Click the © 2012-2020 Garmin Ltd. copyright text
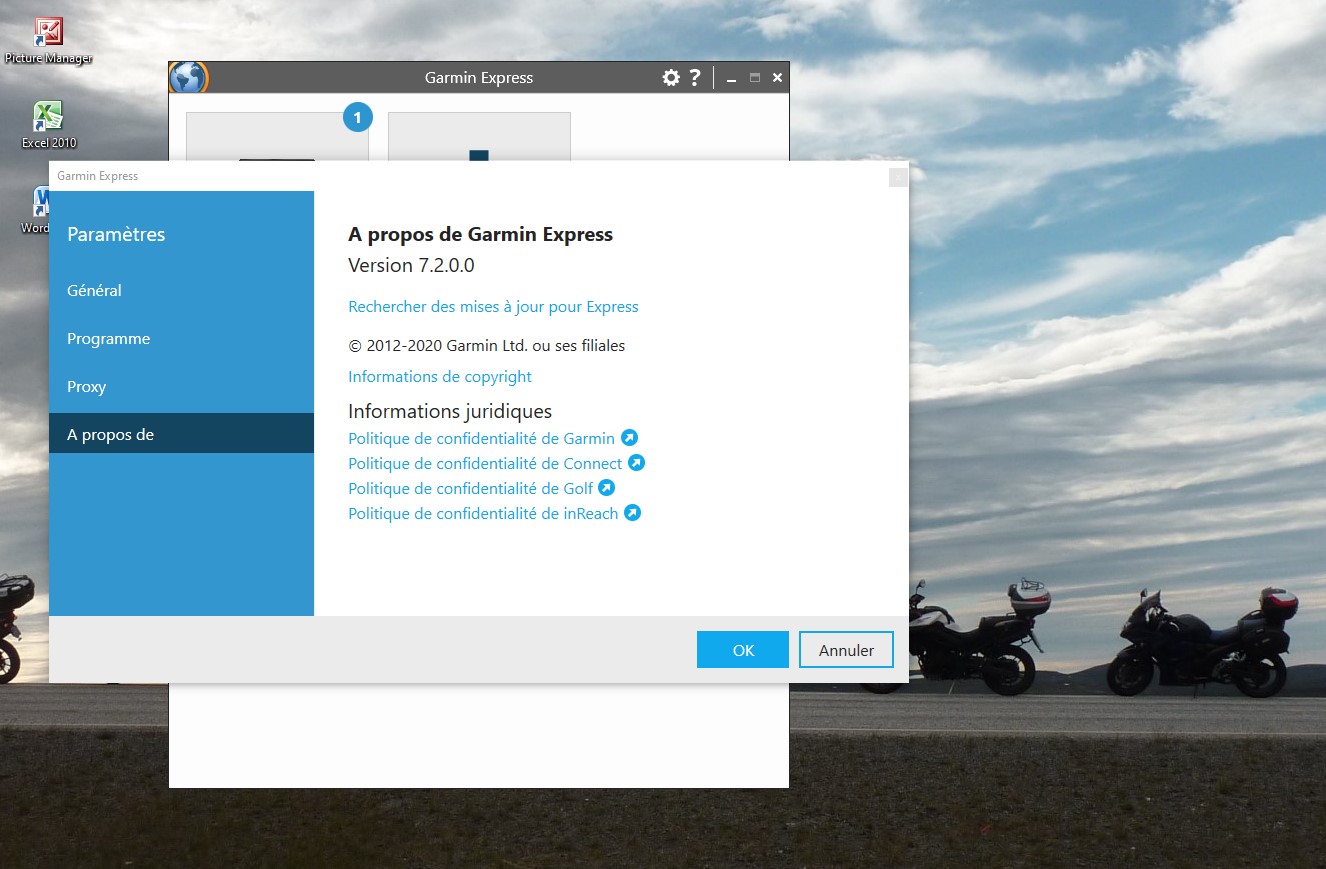This screenshot has height=869, width=1326. (487, 346)
